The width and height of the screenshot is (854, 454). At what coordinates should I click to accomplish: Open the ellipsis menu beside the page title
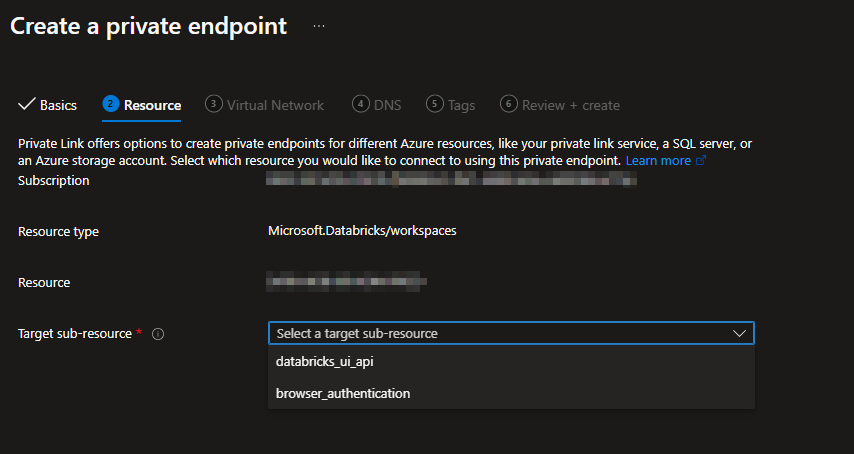coord(319,26)
